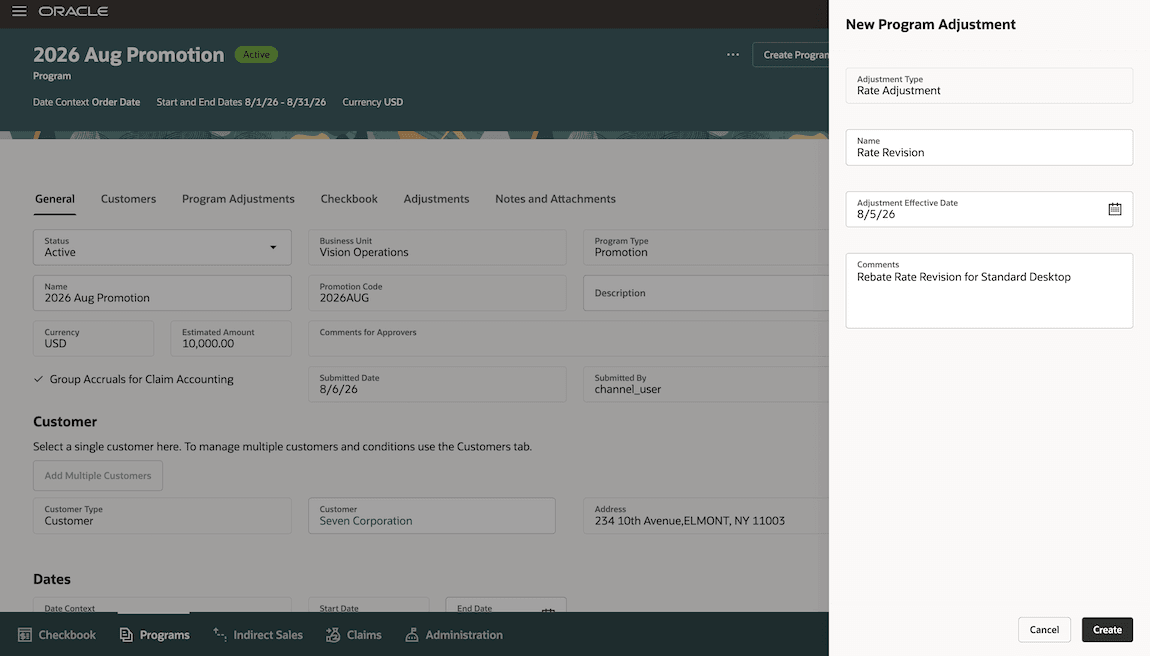Click the Programs icon in bottom navigation
The width and height of the screenshot is (1150, 656).
(126, 635)
